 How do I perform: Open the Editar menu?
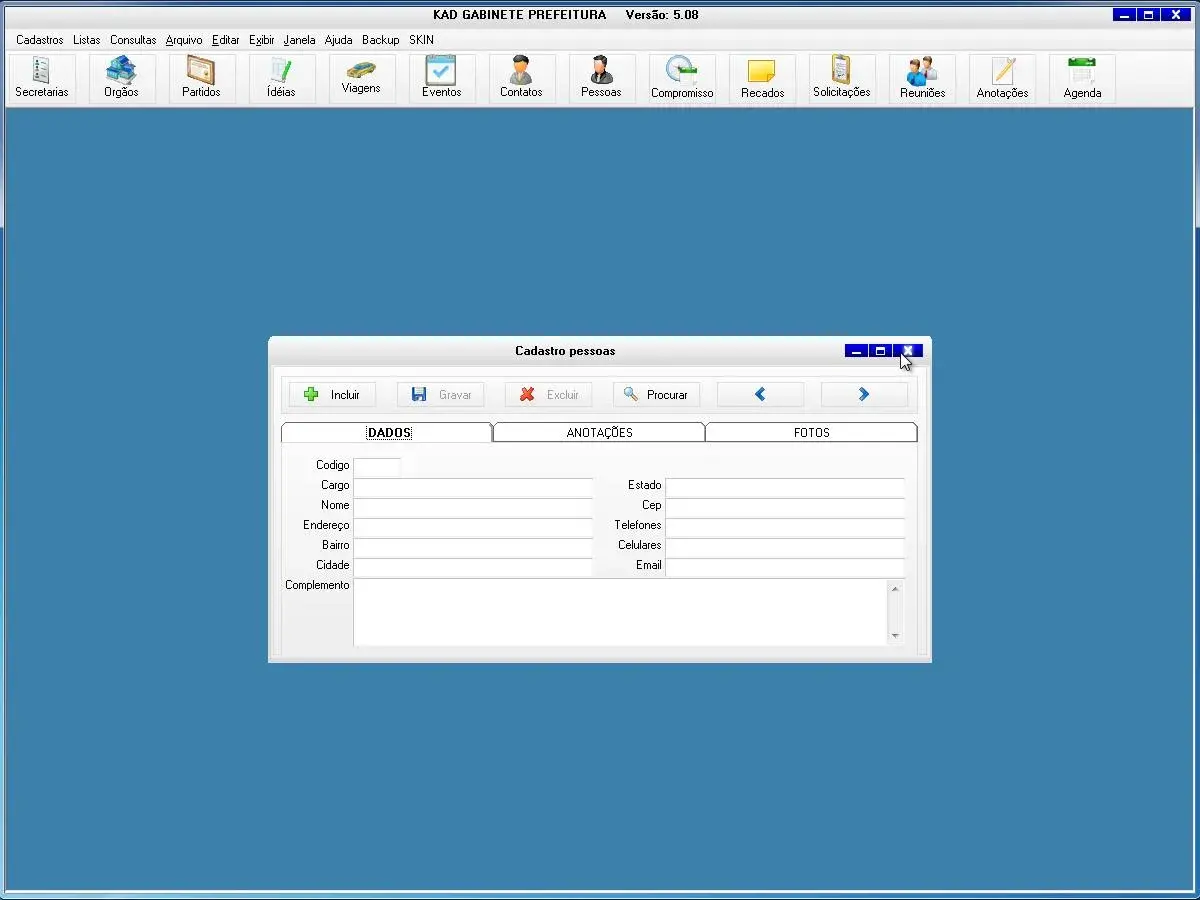point(226,40)
